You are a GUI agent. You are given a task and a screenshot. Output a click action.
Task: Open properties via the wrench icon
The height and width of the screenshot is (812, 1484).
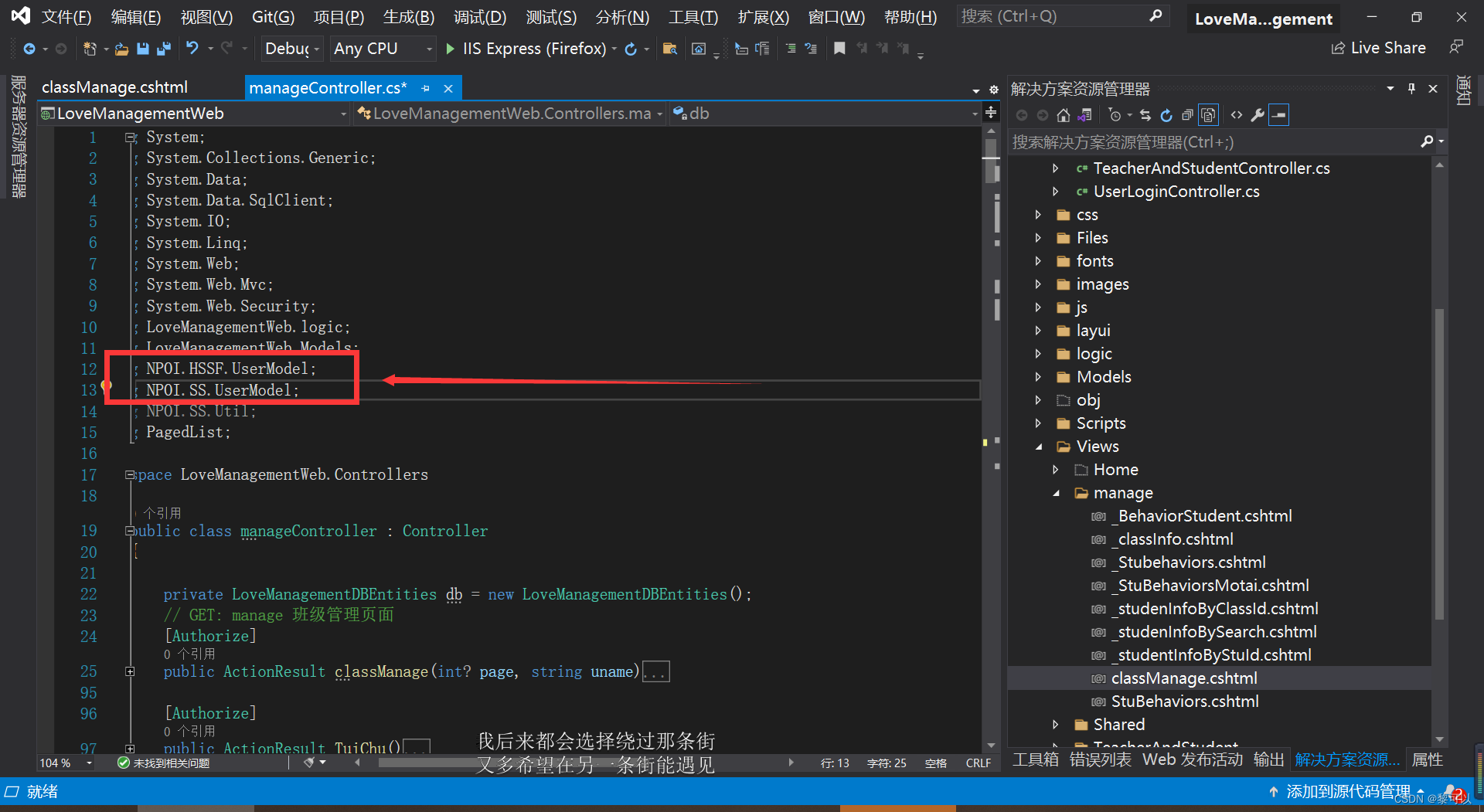tap(1258, 115)
